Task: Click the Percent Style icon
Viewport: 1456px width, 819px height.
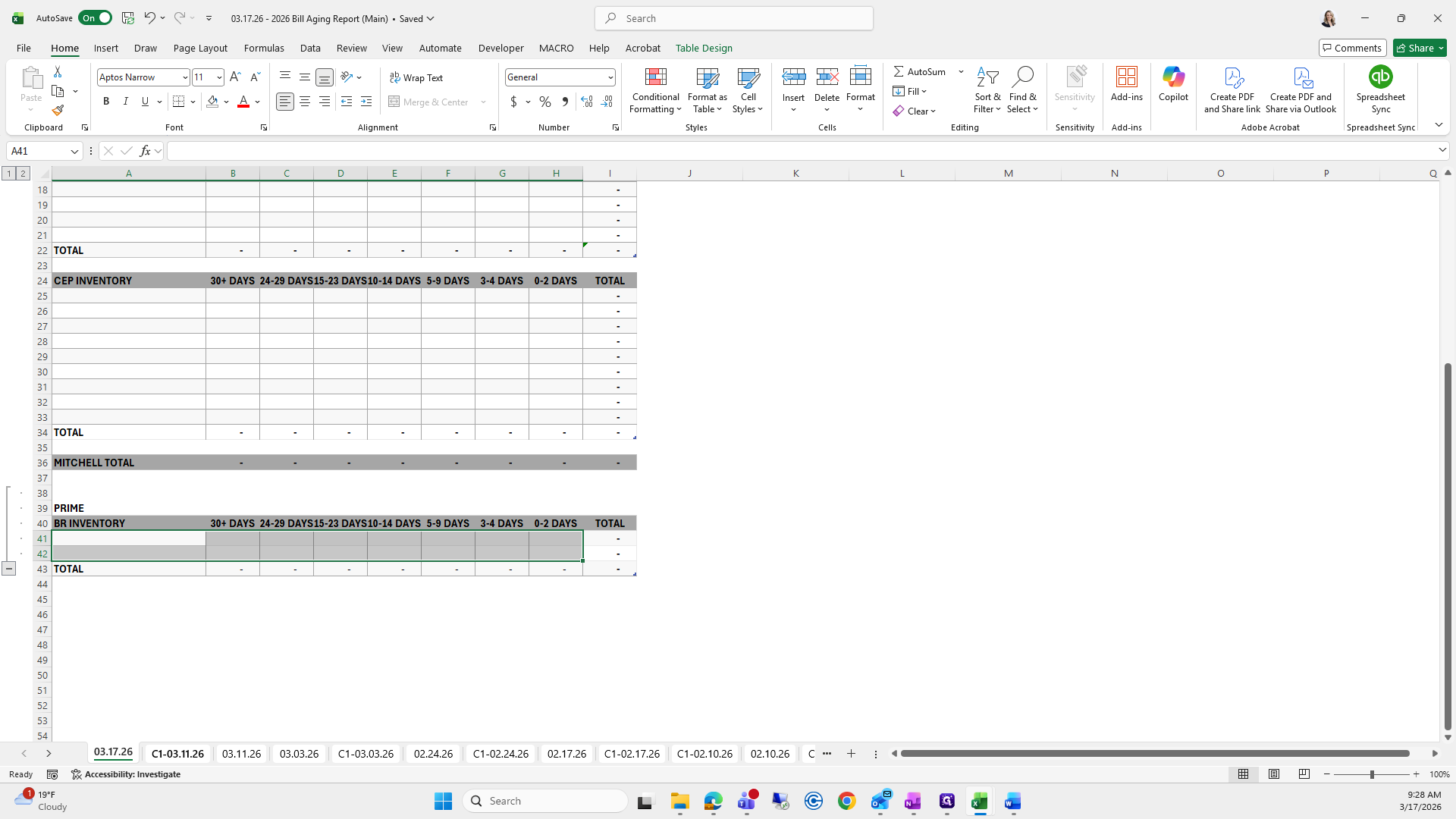Action: tap(545, 102)
